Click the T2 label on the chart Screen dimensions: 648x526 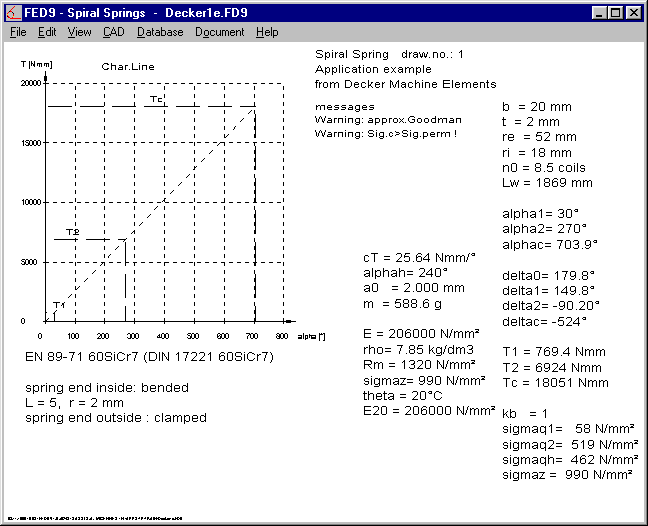click(x=72, y=232)
